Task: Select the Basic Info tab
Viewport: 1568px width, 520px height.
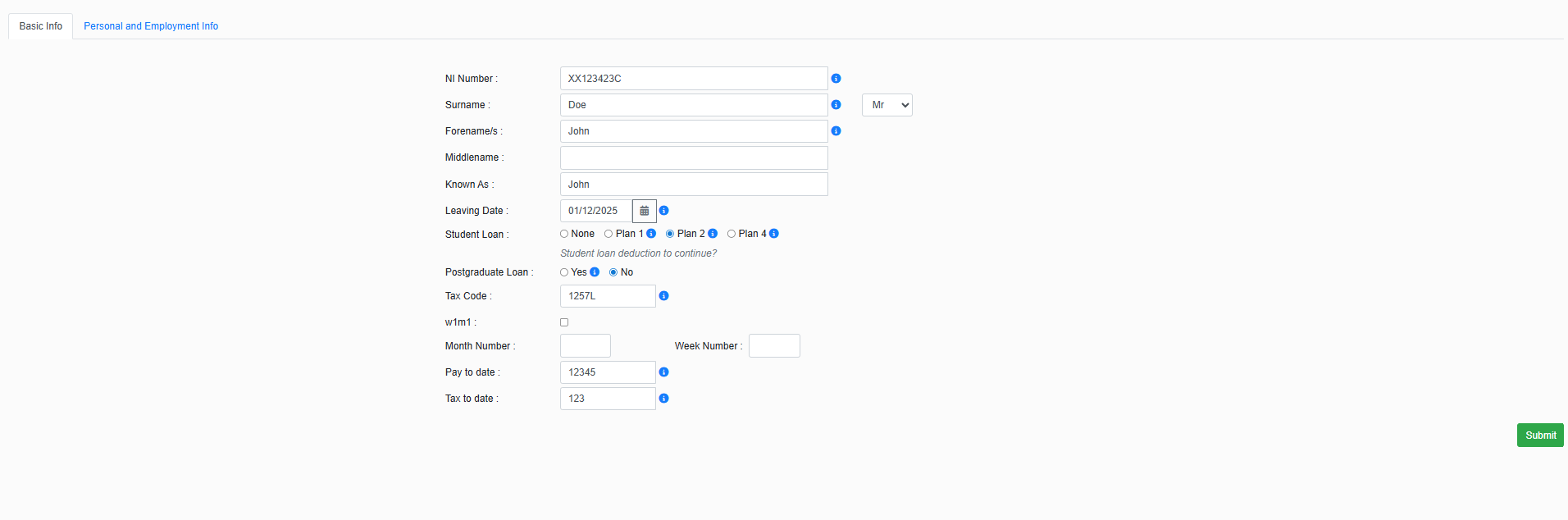Action: click(41, 26)
